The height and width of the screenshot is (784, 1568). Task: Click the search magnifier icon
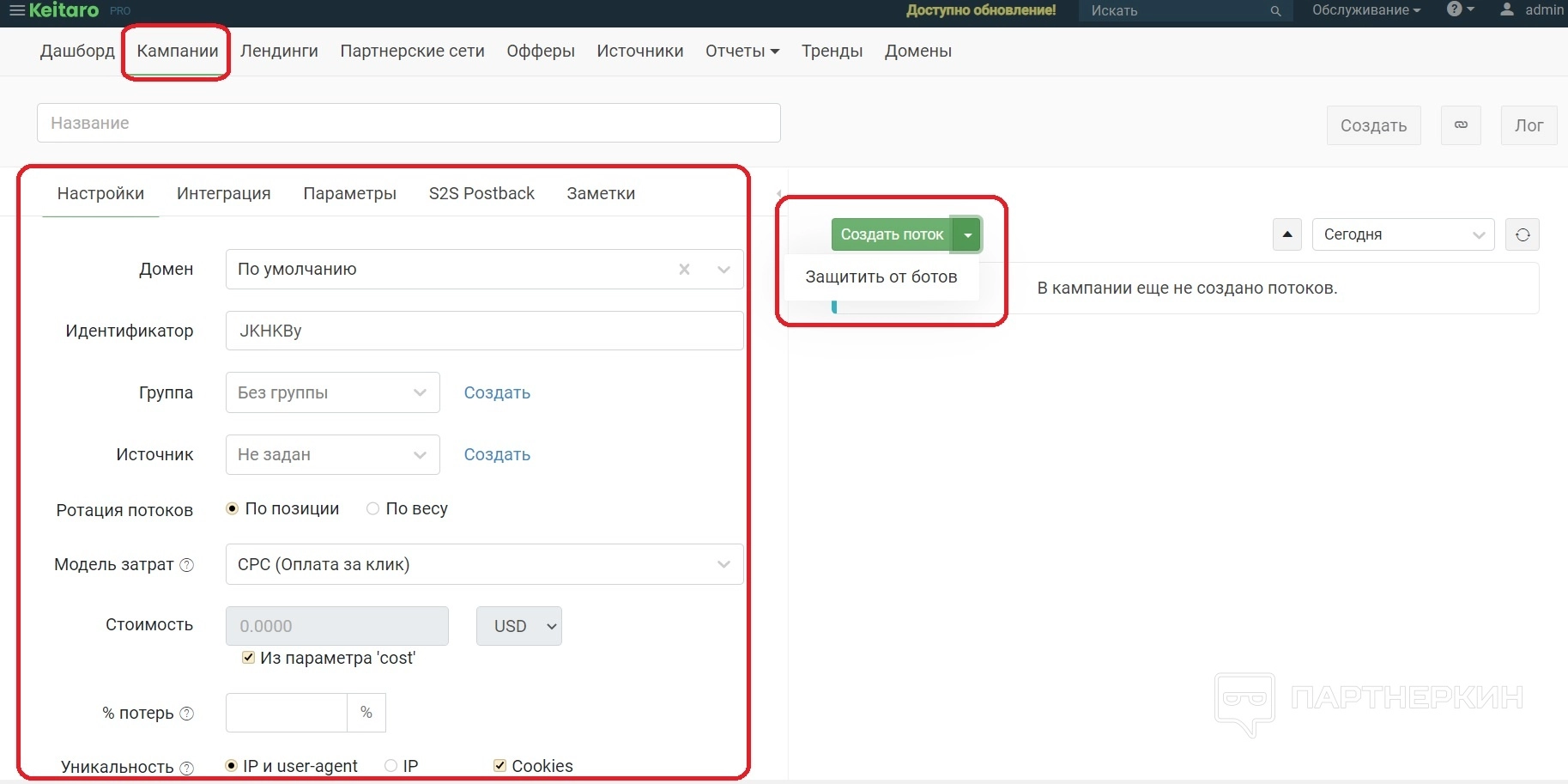(1275, 11)
